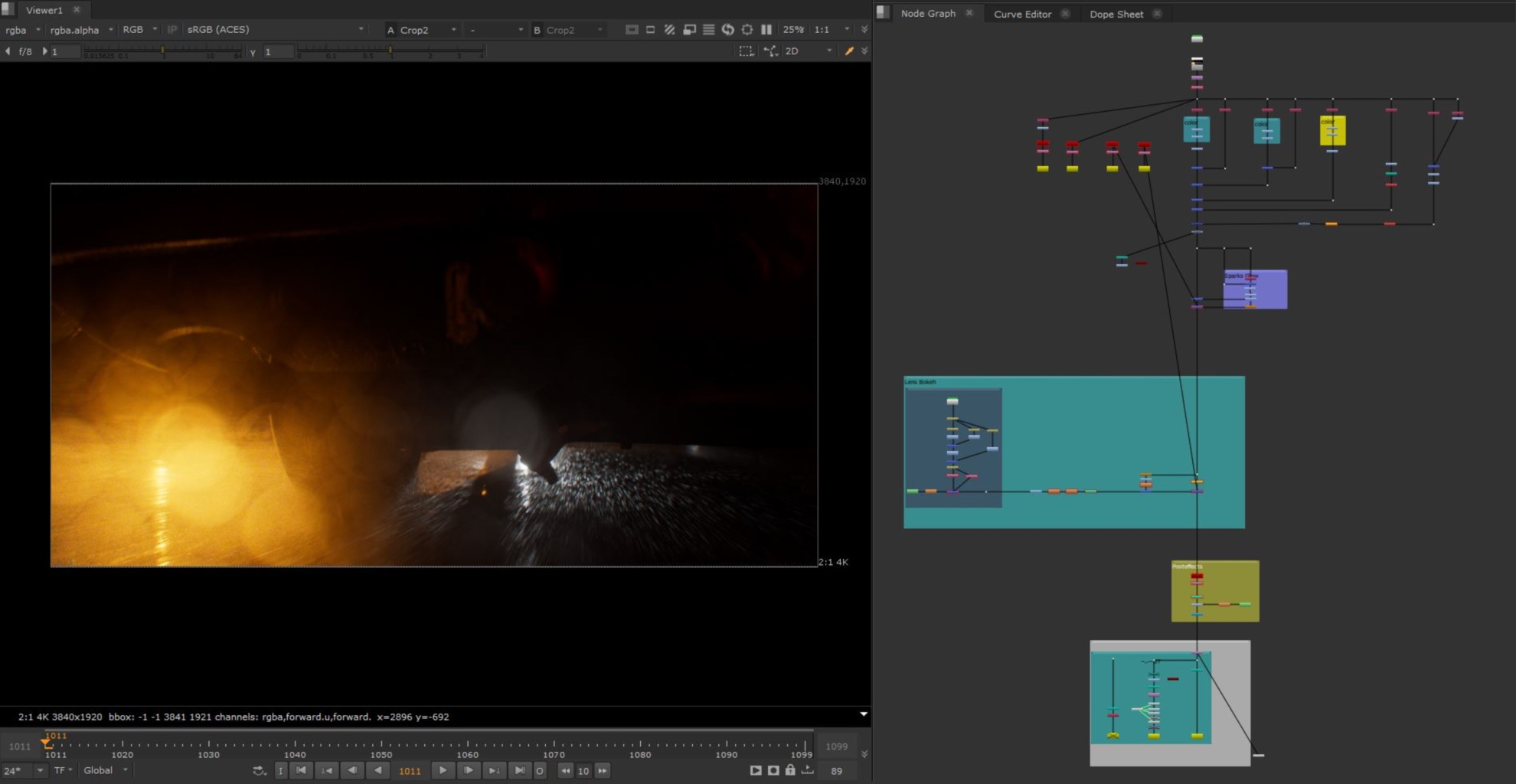Click the viewer refresh (update) icon
Image resolution: width=1516 pixels, height=784 pixels.
728,30
